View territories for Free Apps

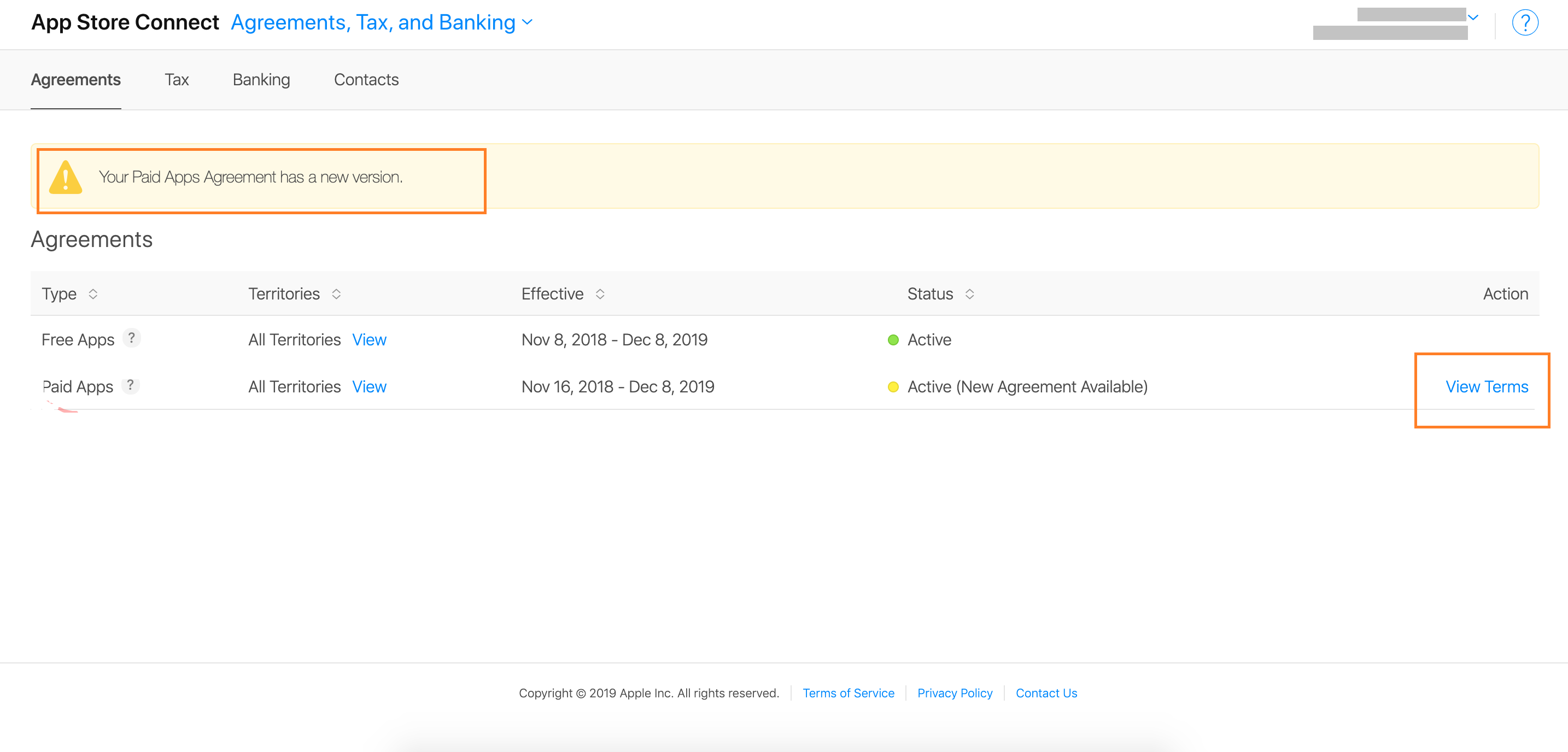point(370,340)
